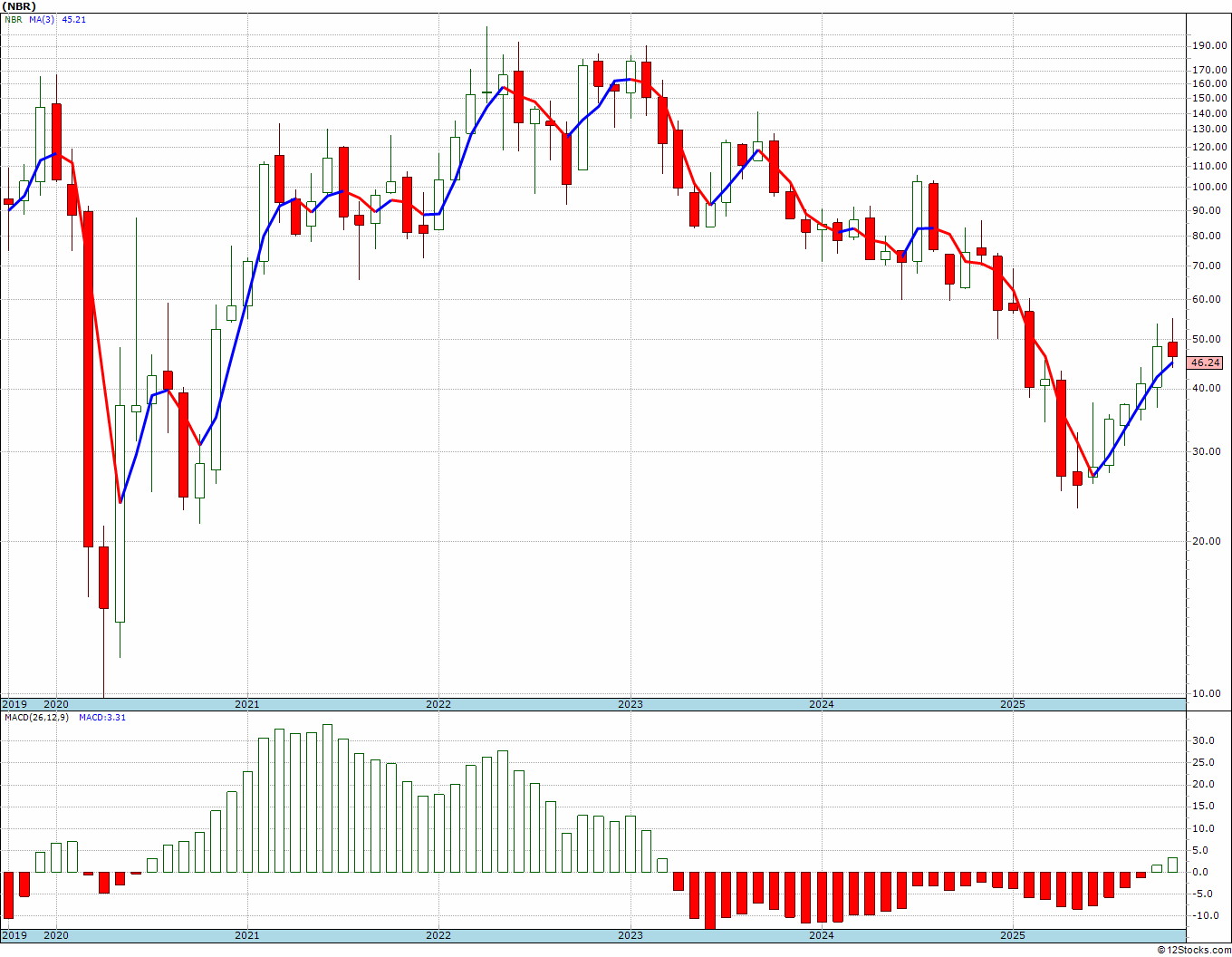Image resolution: width=1232 pixels, height=957 pixels.
Task: Click 2022 on the price chart time axis
Action: 438,704
